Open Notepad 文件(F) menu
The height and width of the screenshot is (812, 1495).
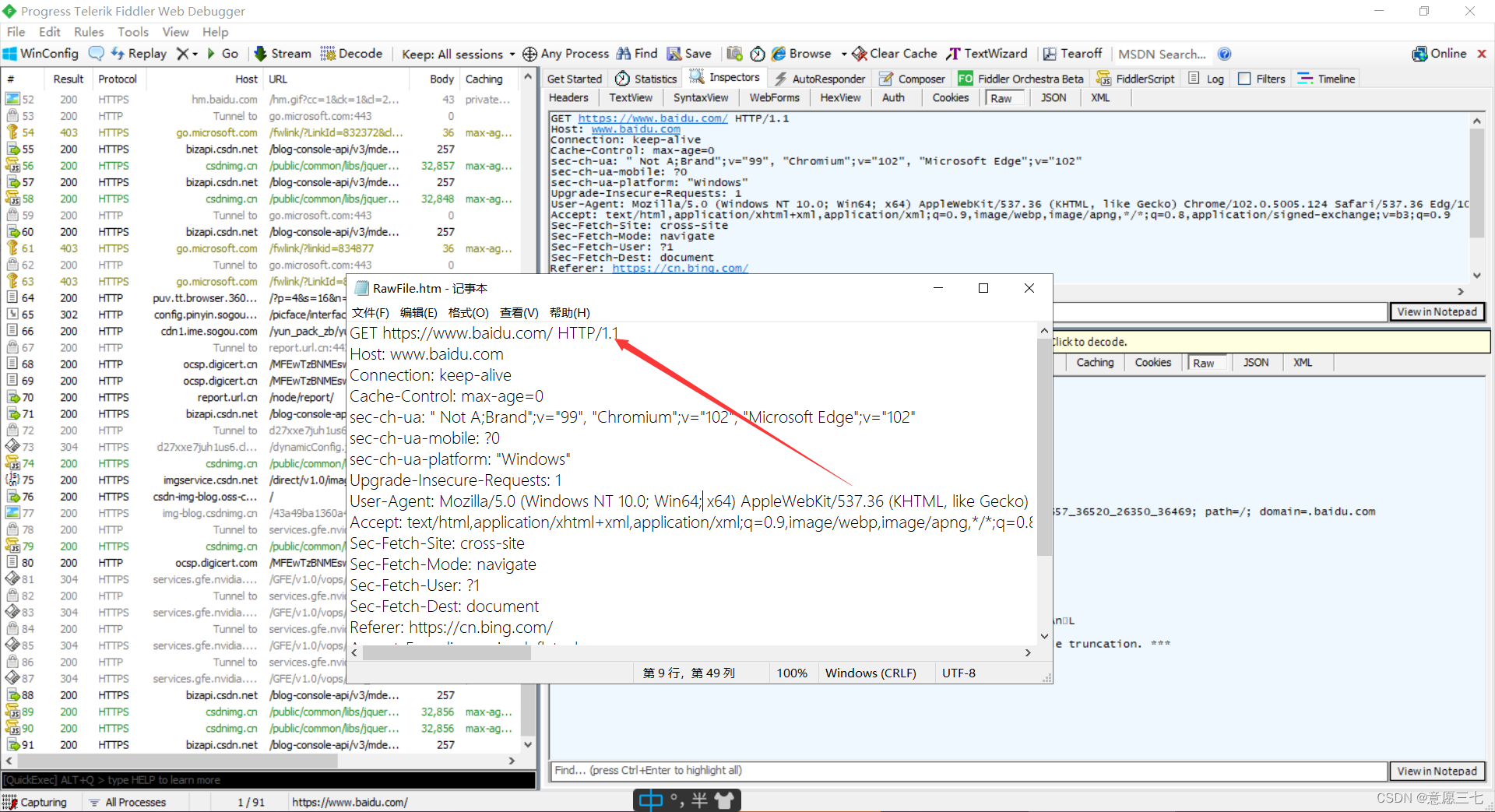pyautogui.click(x=370, y=312)
